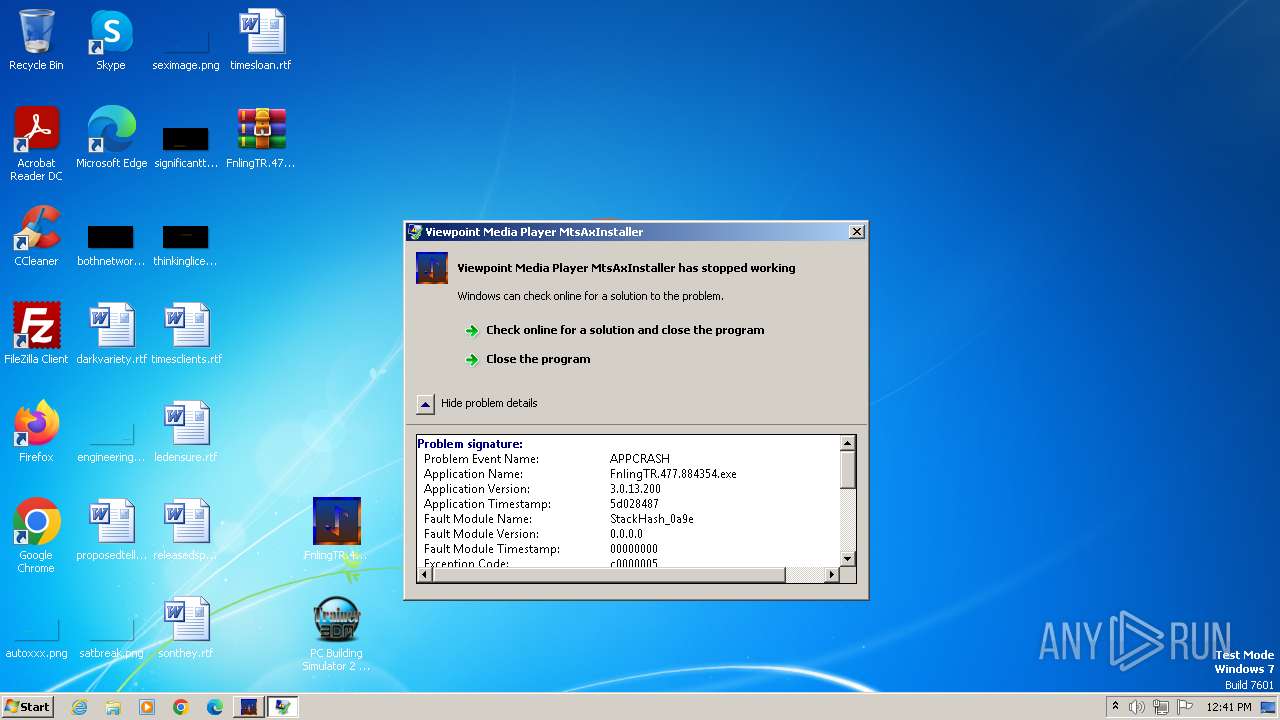The width and height of the screenshot is (1280, 720).
Task: Open the Firefox desktop shortcut
Action: 36,432
